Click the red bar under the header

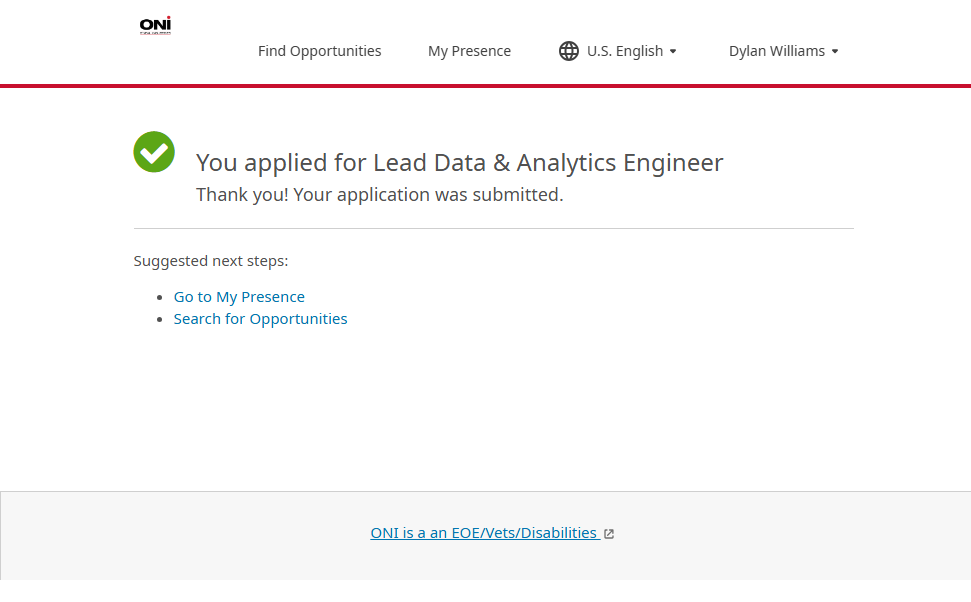point(485,86)
